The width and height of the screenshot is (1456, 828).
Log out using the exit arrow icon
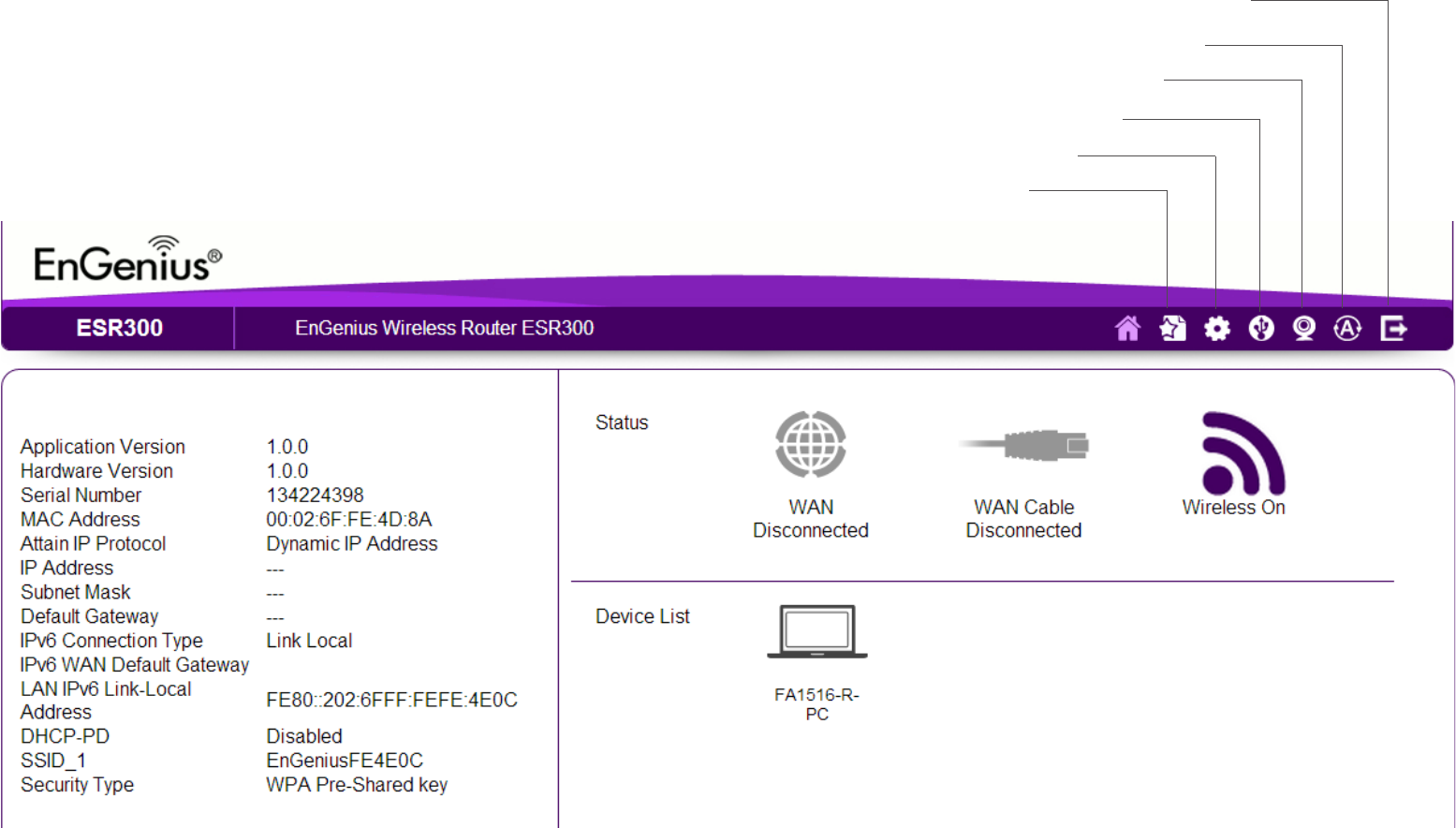coord(1393,329)
